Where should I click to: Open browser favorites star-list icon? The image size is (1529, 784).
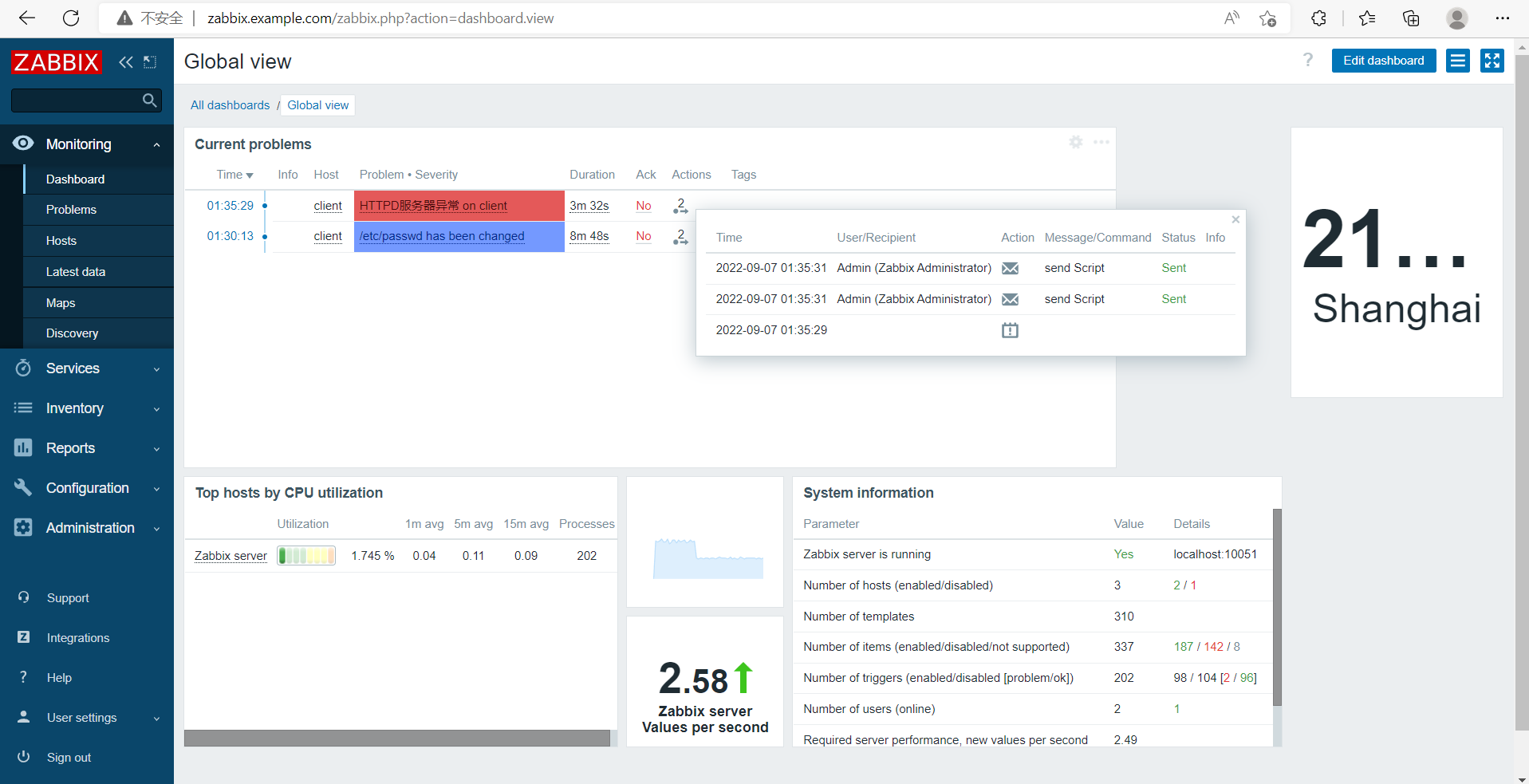(x=1367, y=18)
